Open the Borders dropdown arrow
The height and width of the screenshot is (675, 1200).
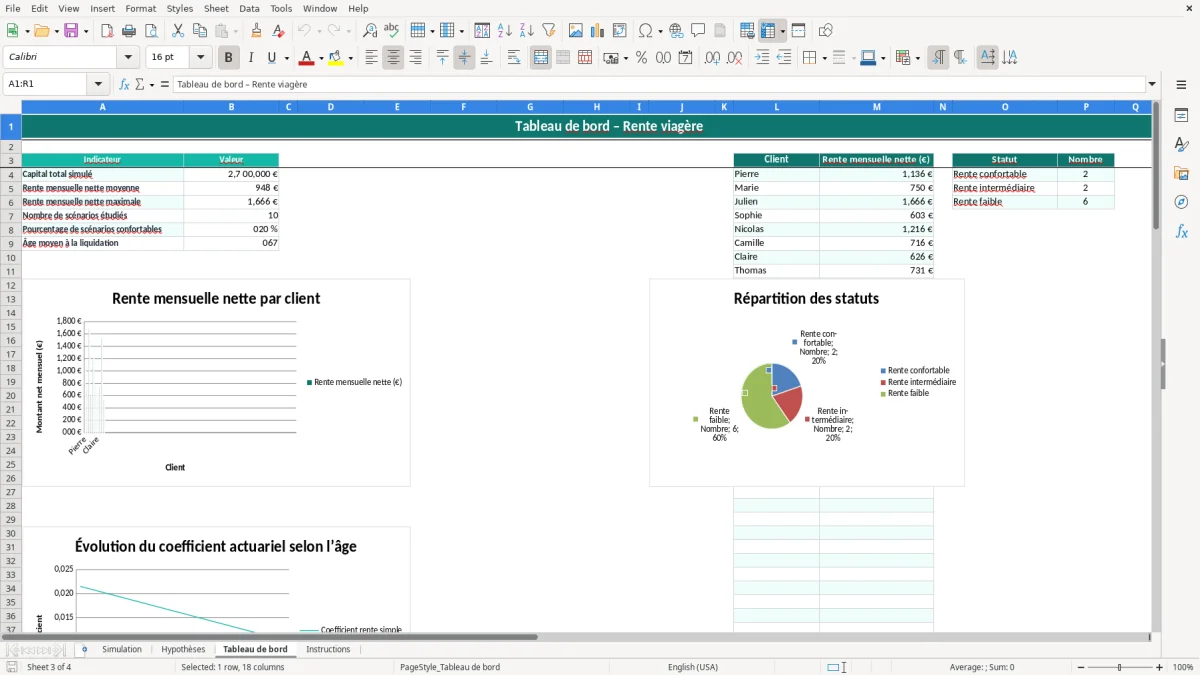(x=824, y=58)
